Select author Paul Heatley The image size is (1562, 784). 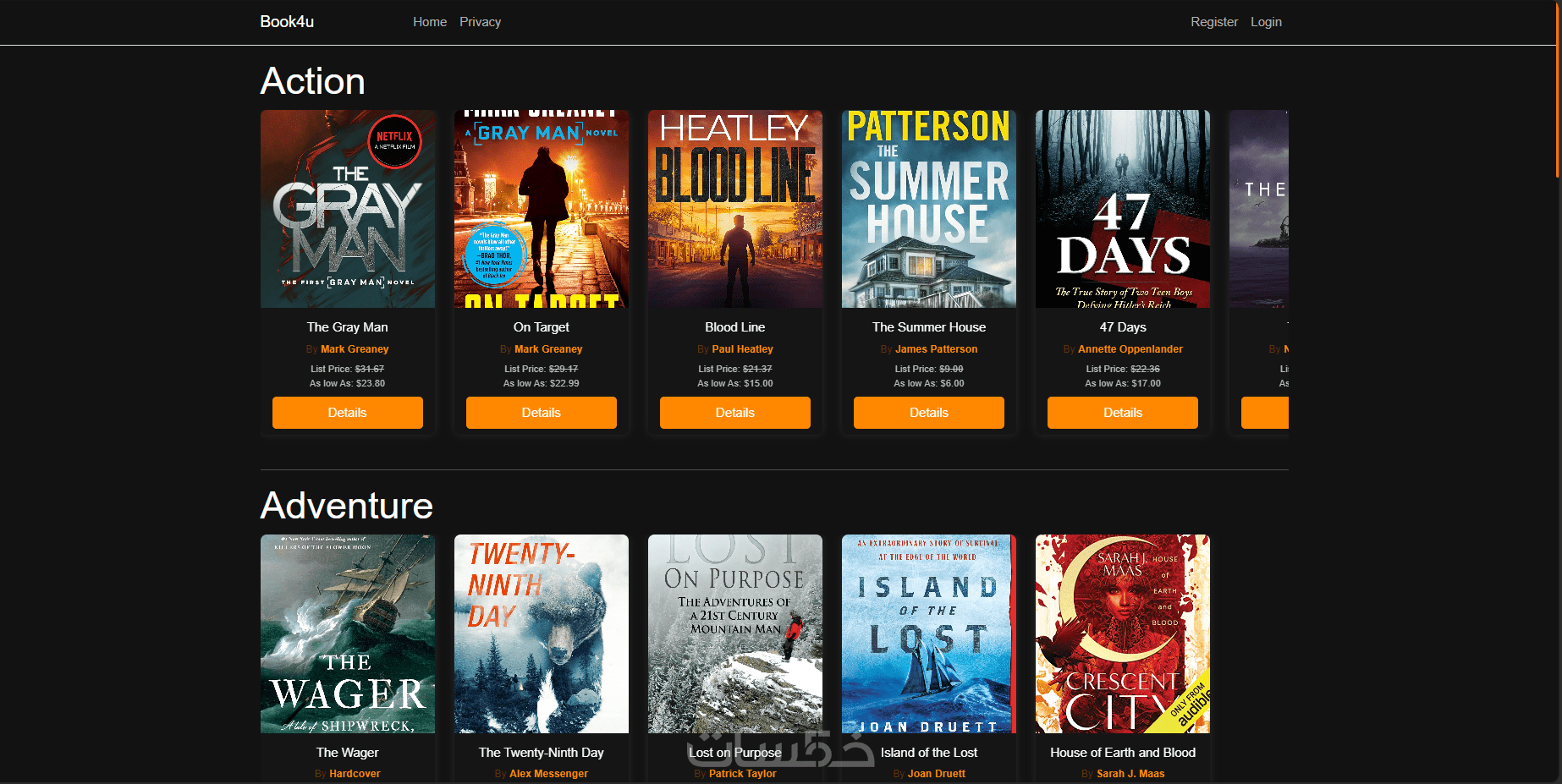(742, 349)
